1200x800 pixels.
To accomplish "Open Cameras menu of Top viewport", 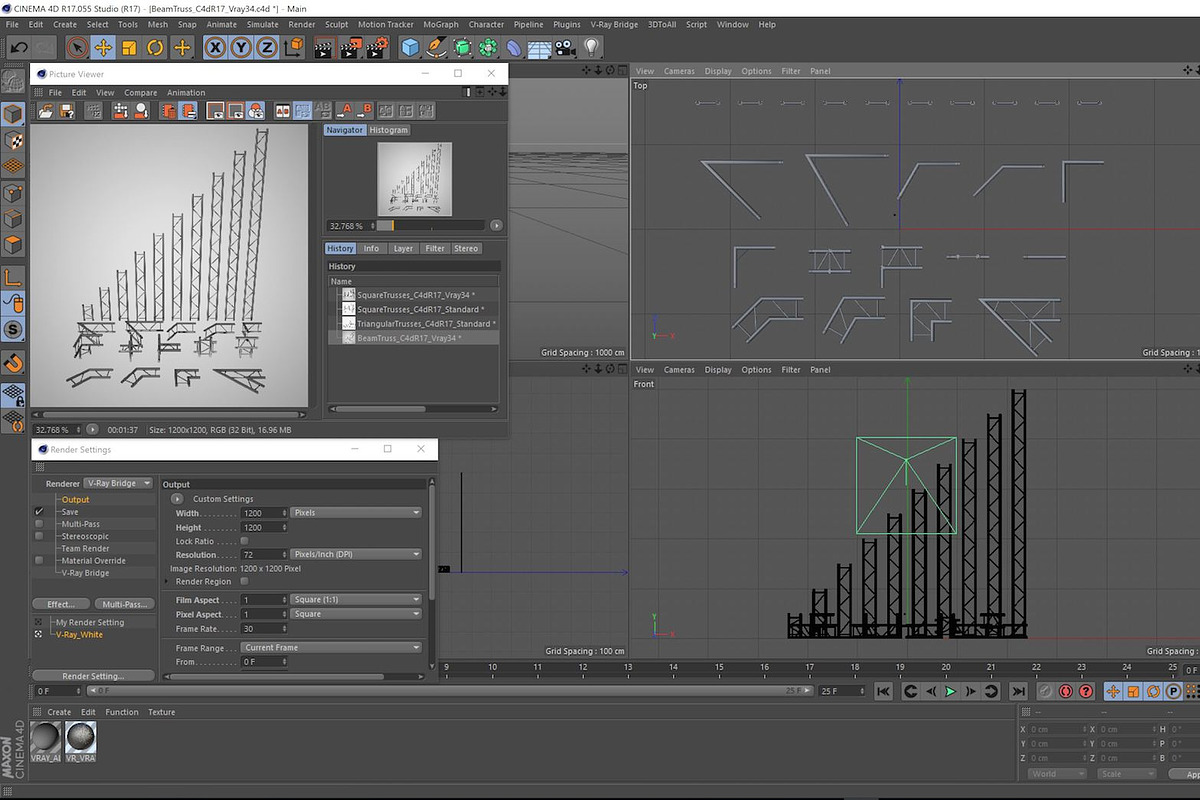I will [x=679, y=71].
